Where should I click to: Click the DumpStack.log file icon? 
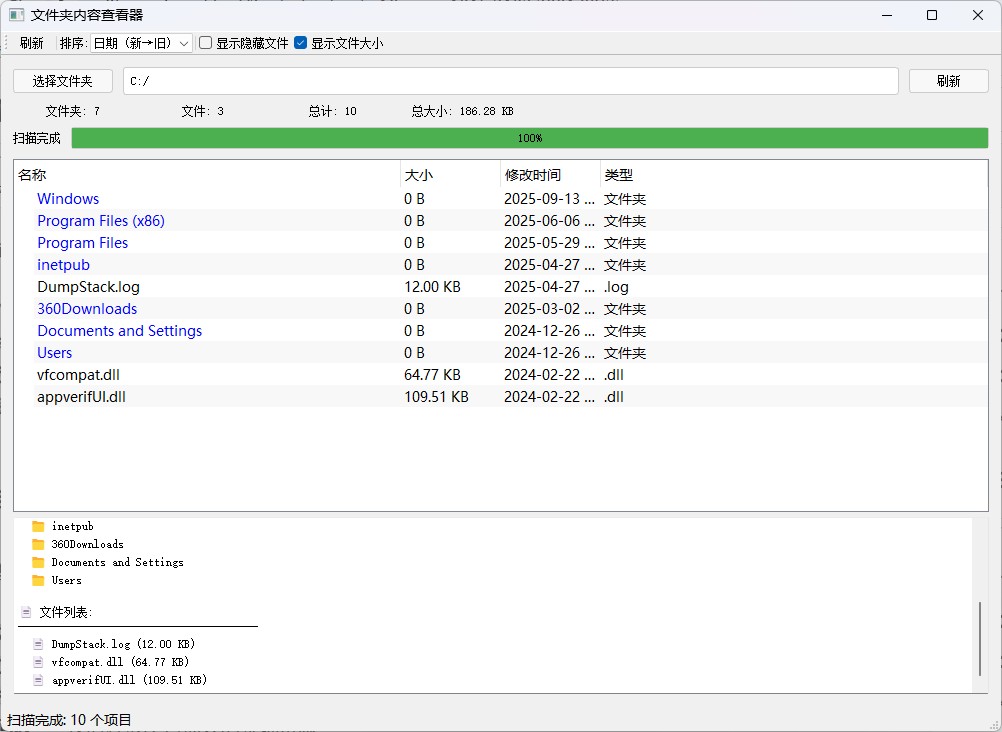pyautogui.click(x=38, y=644)
